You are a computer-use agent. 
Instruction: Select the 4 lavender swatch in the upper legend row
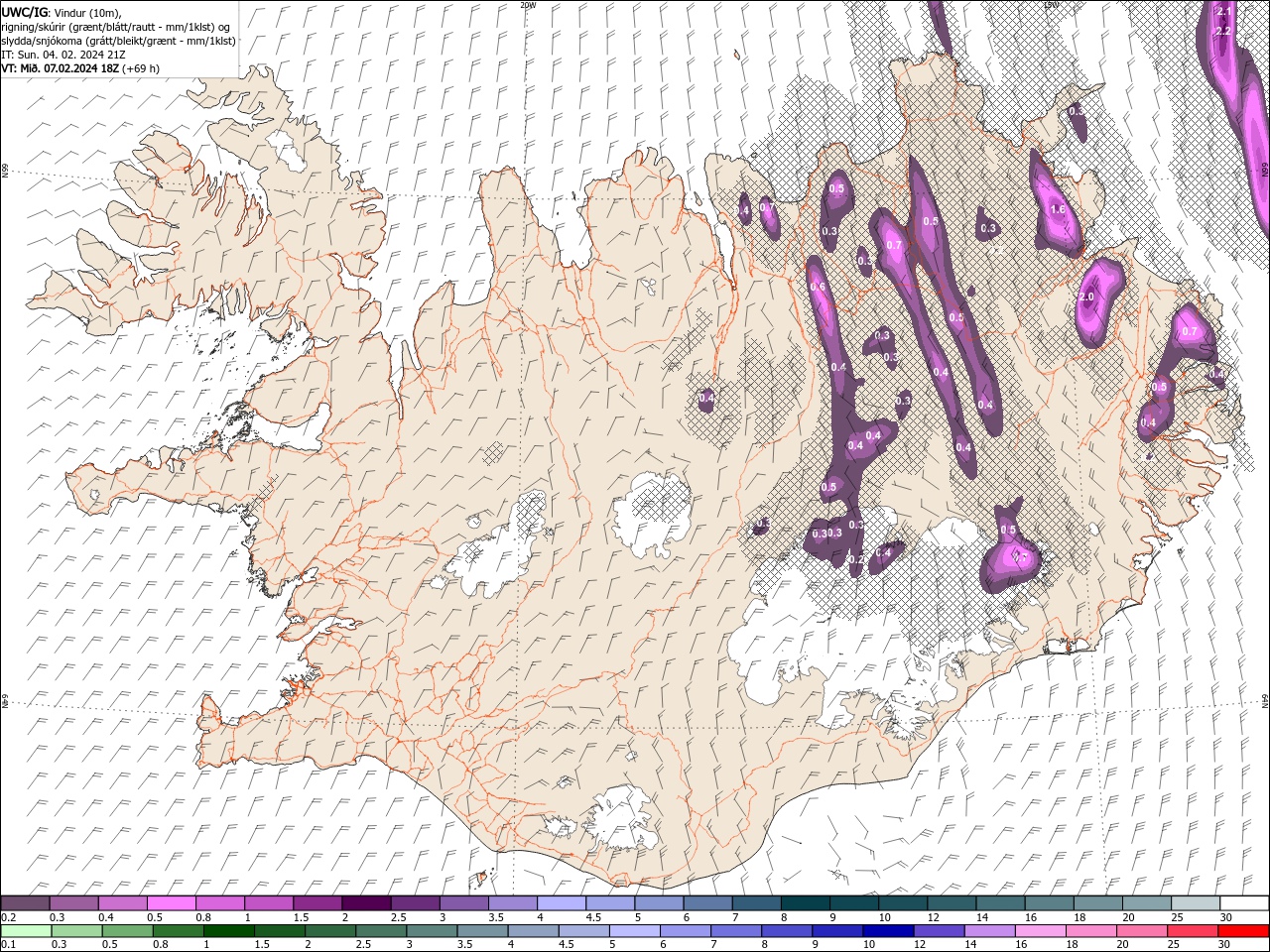pos(562,903)
